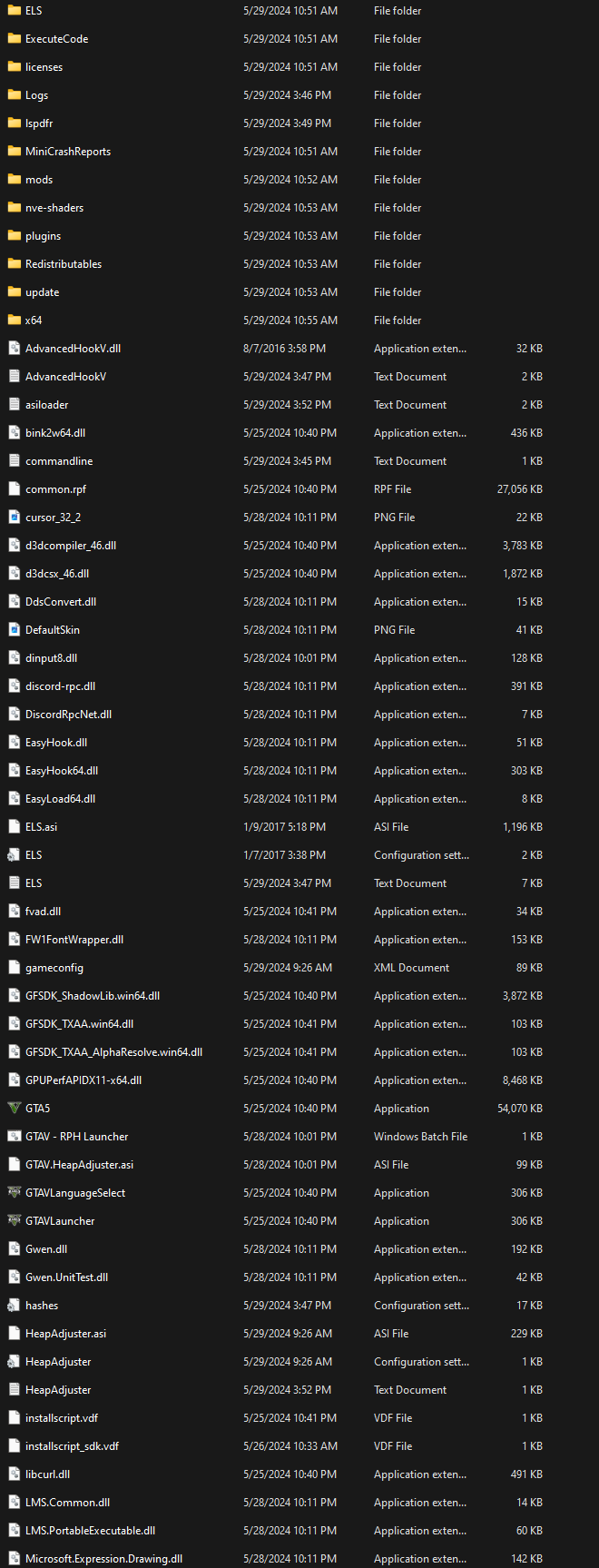Select the d3dcompiler_46.dll file name
Viewport: 599px width, 1568px height.
coord(71,546)
